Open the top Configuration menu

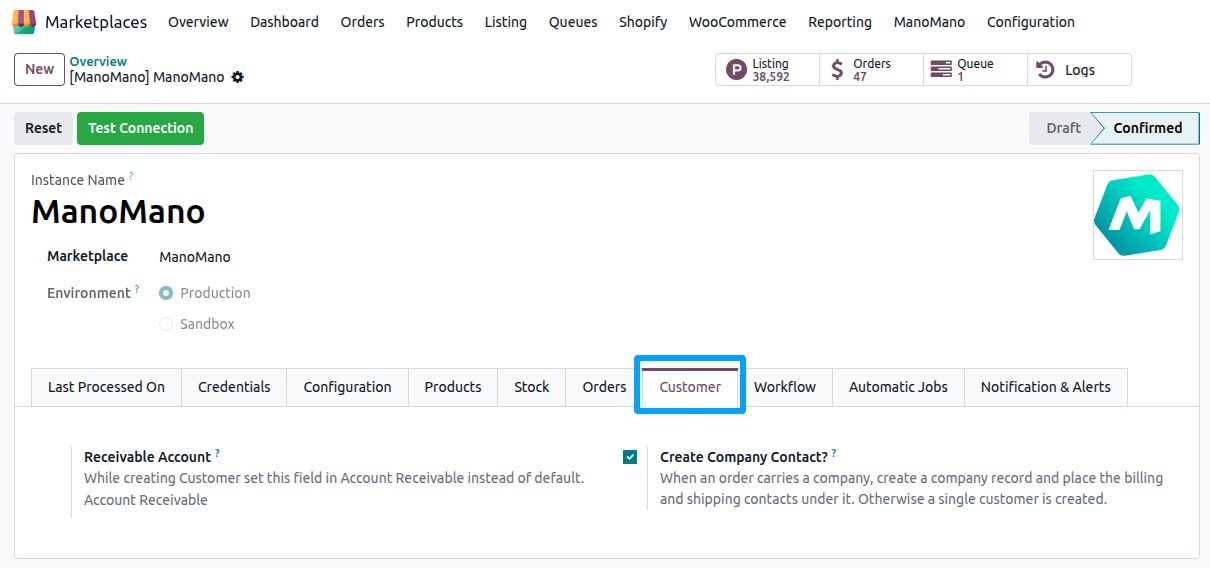point(1031,22)
